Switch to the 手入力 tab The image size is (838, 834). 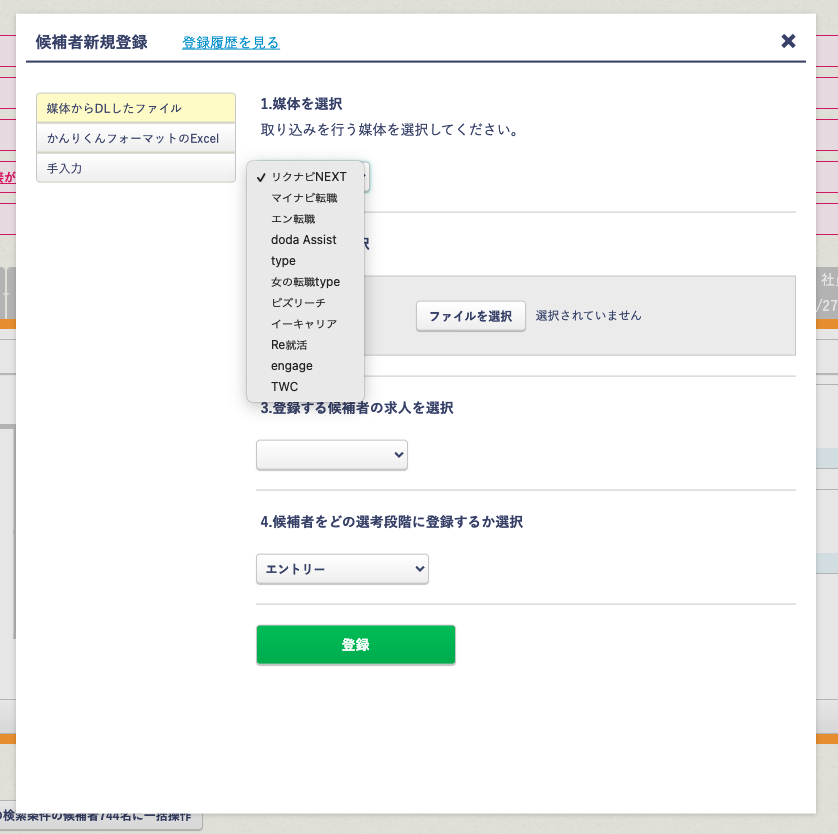(x=135, y=169)
